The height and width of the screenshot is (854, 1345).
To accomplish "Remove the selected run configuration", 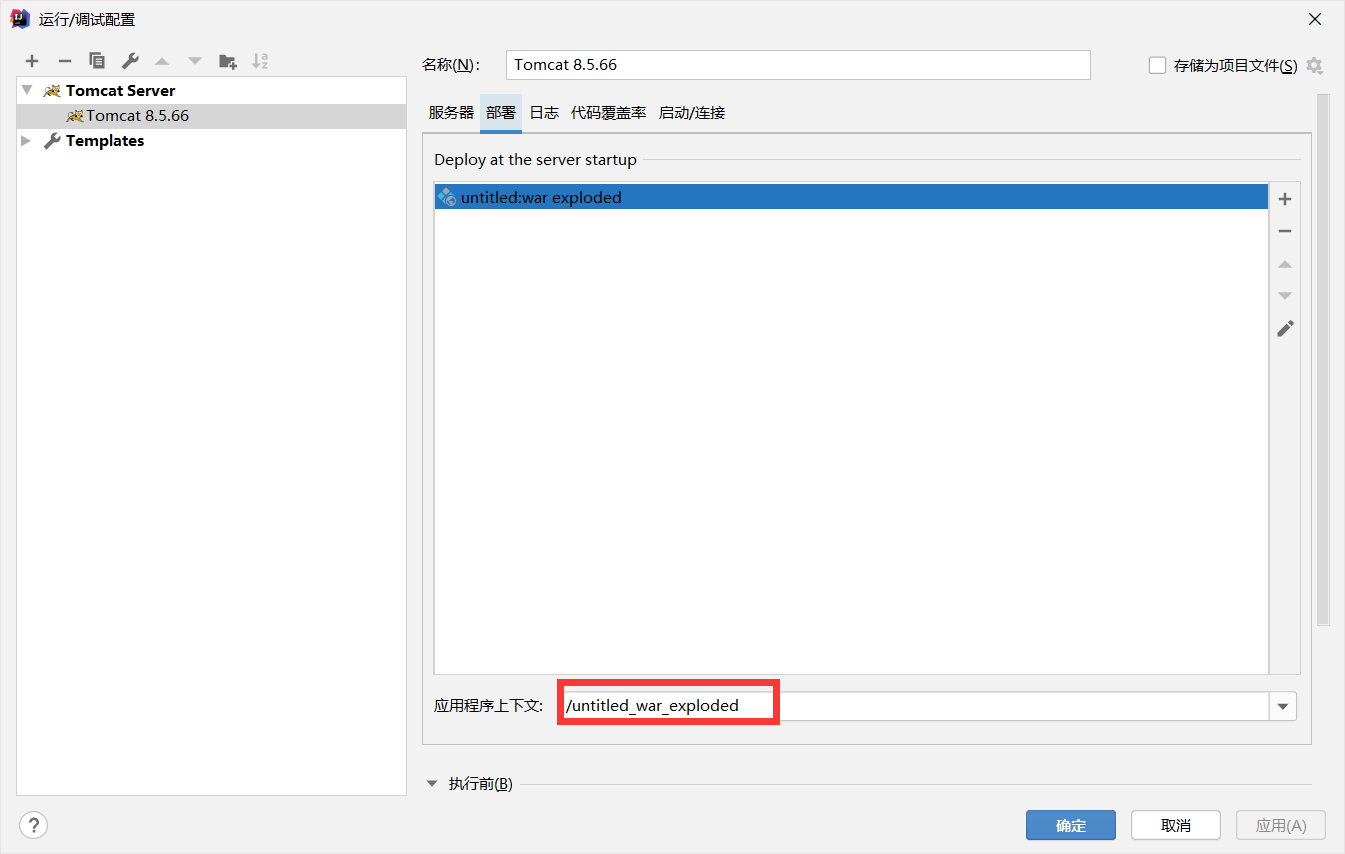I will pyautogui.click(x=64, y=61).
